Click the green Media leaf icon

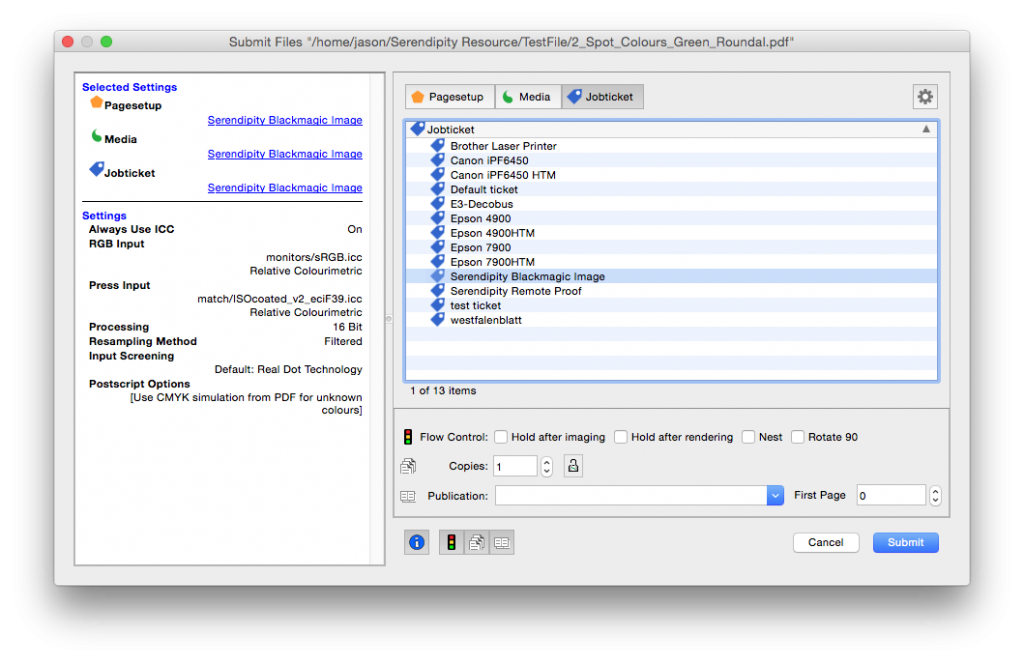506,96
